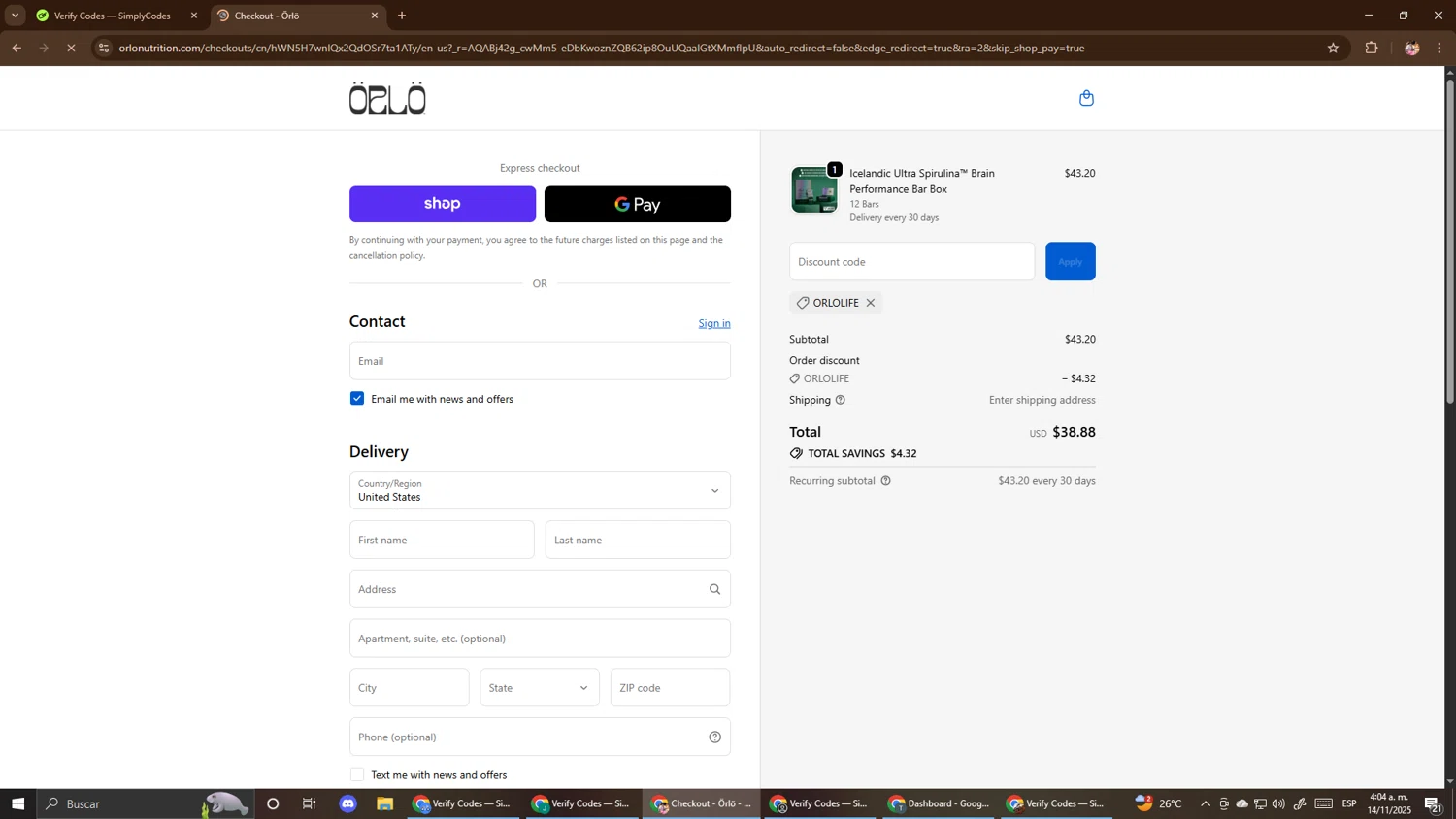
Task: Click the Sign in link
Action: 714,323
